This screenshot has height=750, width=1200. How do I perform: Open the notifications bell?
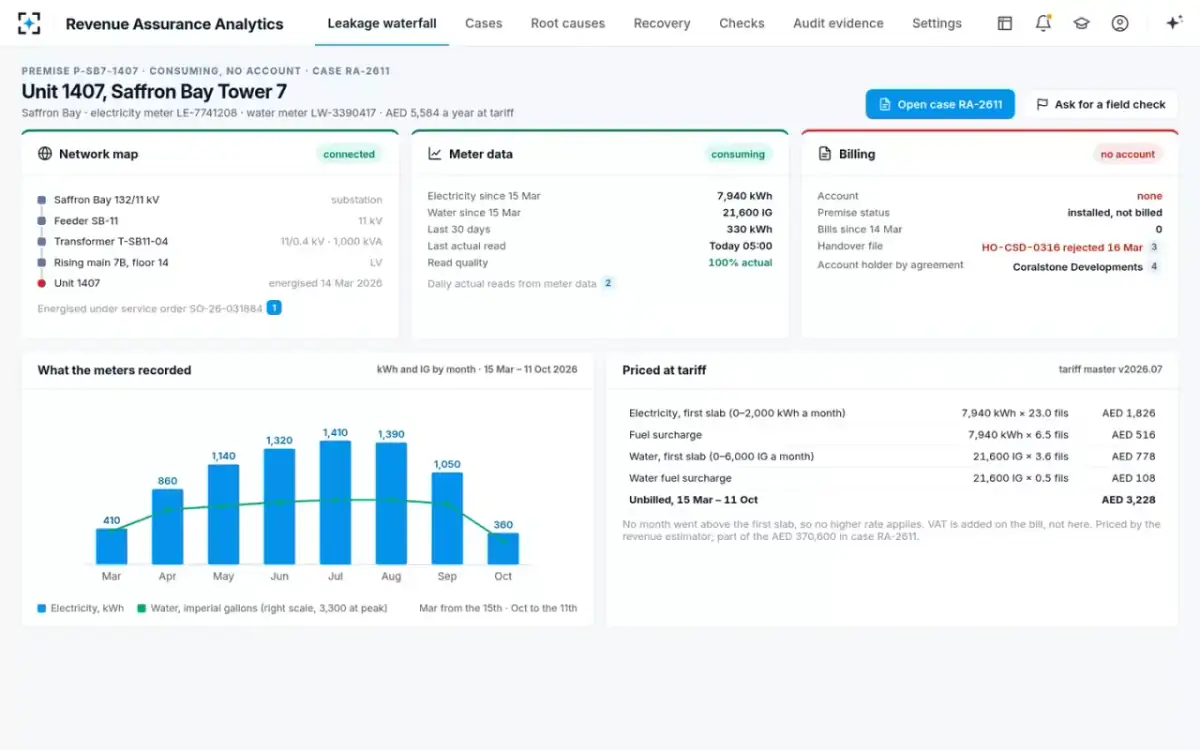1043,23
